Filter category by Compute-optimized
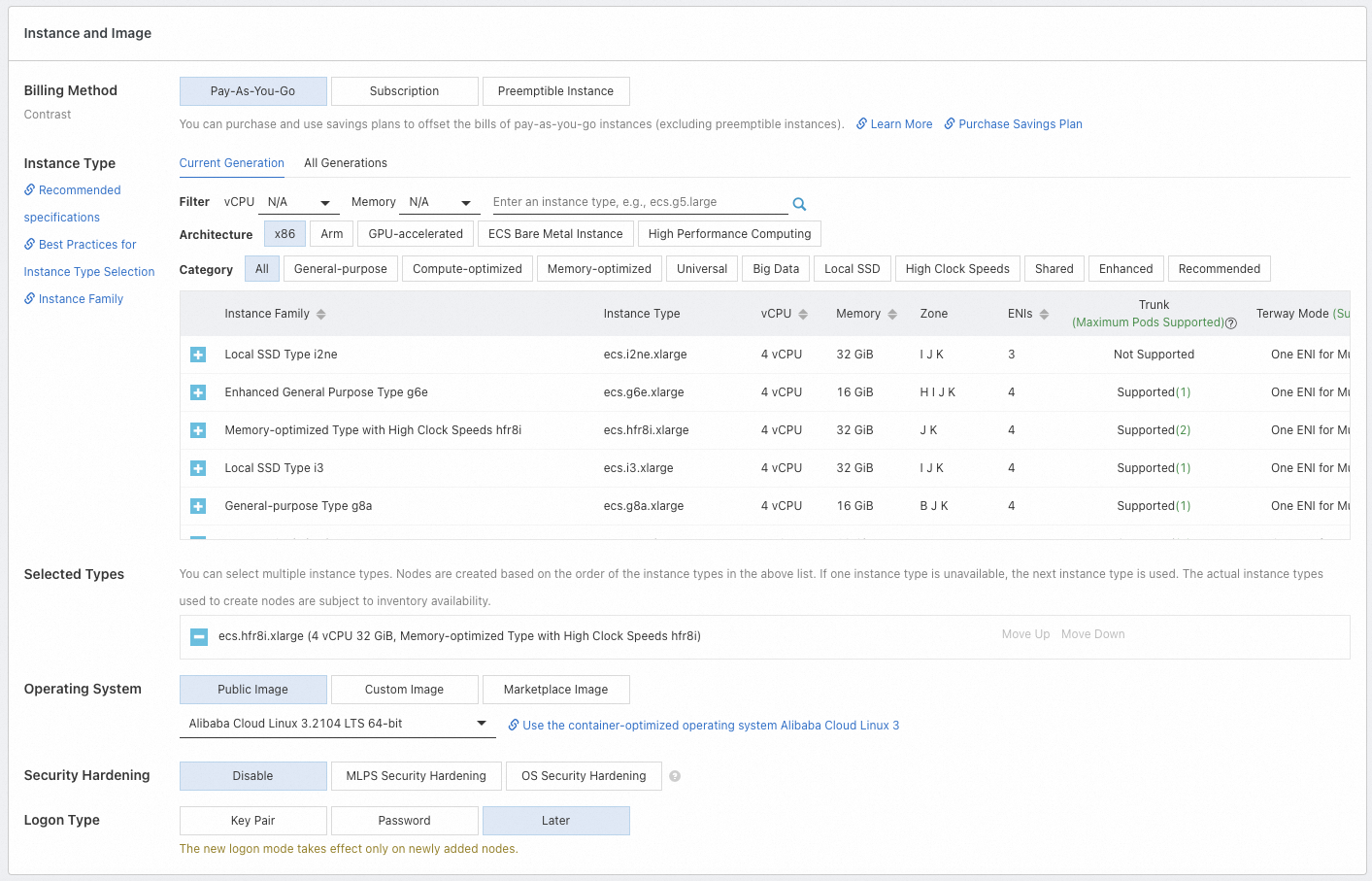Screen dimensions: 1372x881 pos(467,269)
